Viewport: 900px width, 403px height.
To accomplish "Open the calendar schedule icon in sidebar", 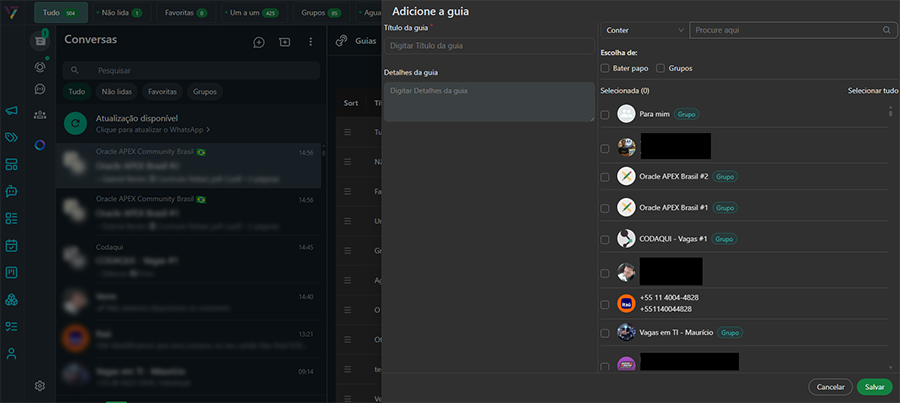I will (x=12, y=245).
